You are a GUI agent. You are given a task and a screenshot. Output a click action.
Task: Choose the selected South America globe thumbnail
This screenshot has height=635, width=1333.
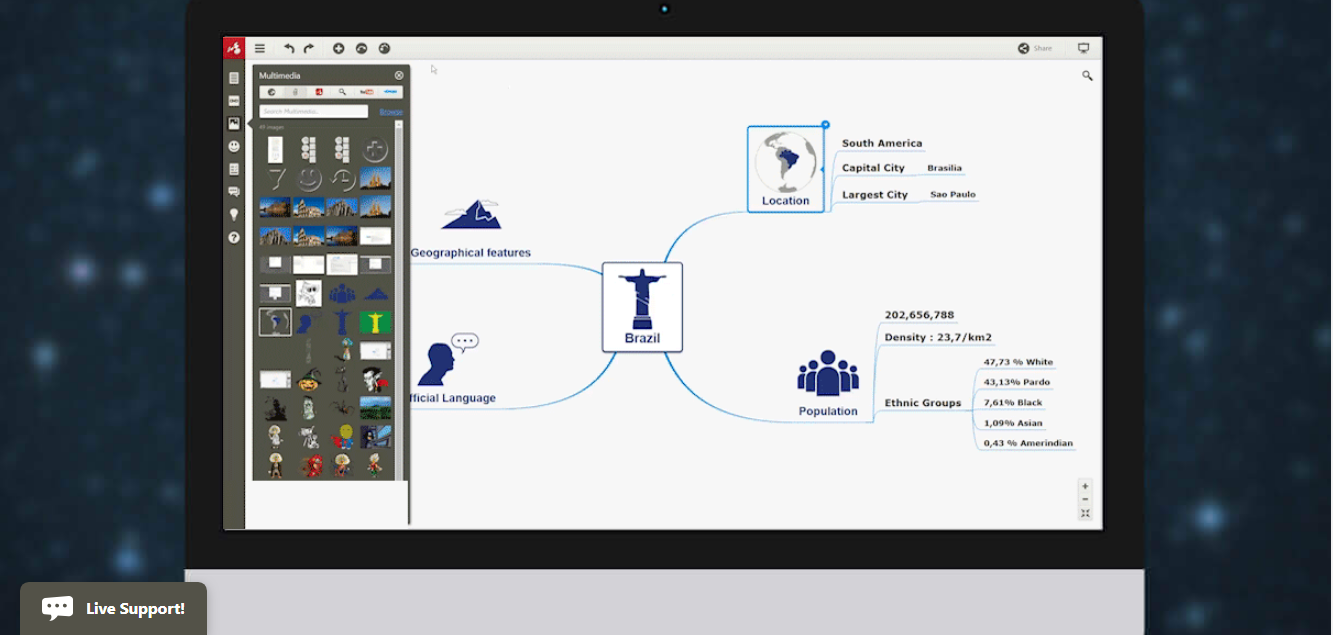(275, 322)
